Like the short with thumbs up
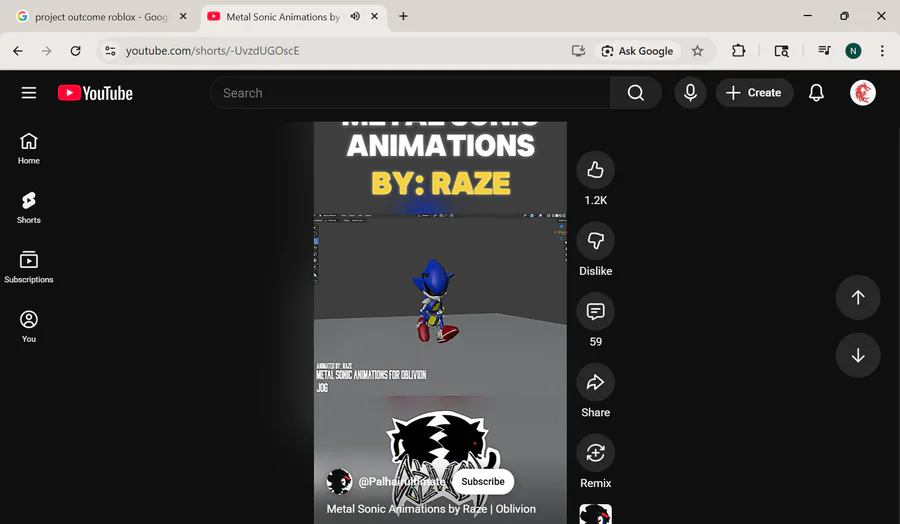The height and width of the screenshot is (524, 900). [595, 170]
